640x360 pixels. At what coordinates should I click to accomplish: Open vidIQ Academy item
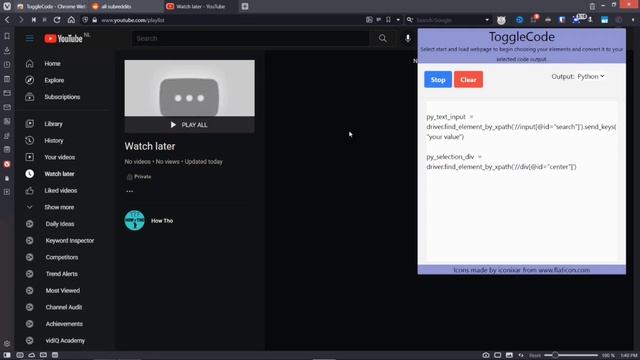pyautogui.click(x=65, y=341)
